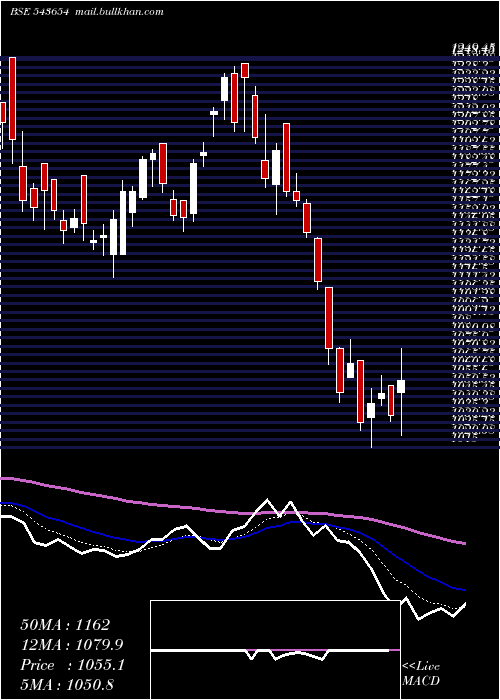Click the pink 50MA moving average line
500x700 pixels.
(232, 510)
